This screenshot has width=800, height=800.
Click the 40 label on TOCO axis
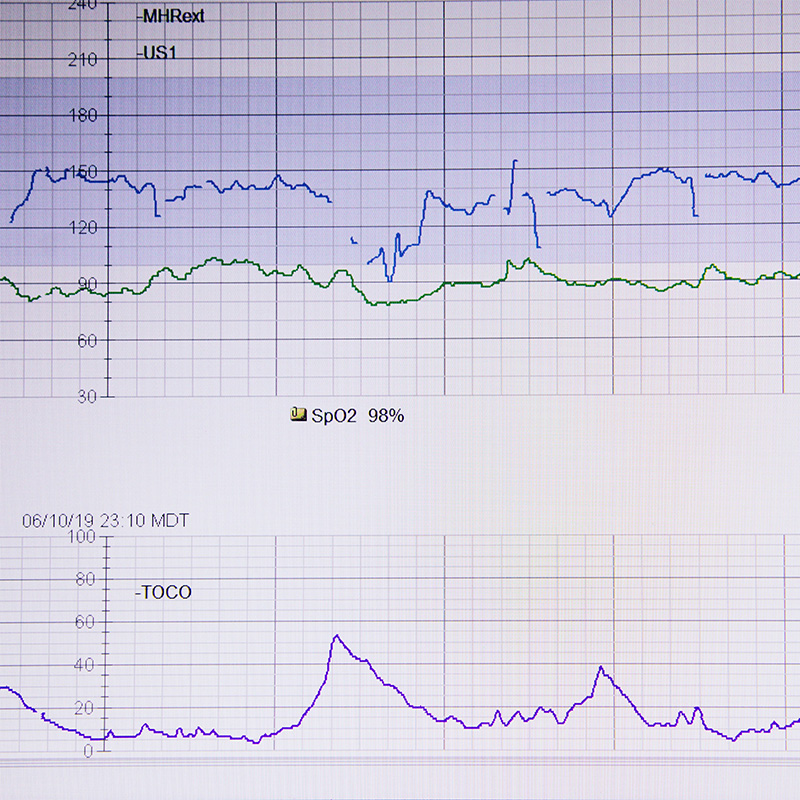click(84, 665)
